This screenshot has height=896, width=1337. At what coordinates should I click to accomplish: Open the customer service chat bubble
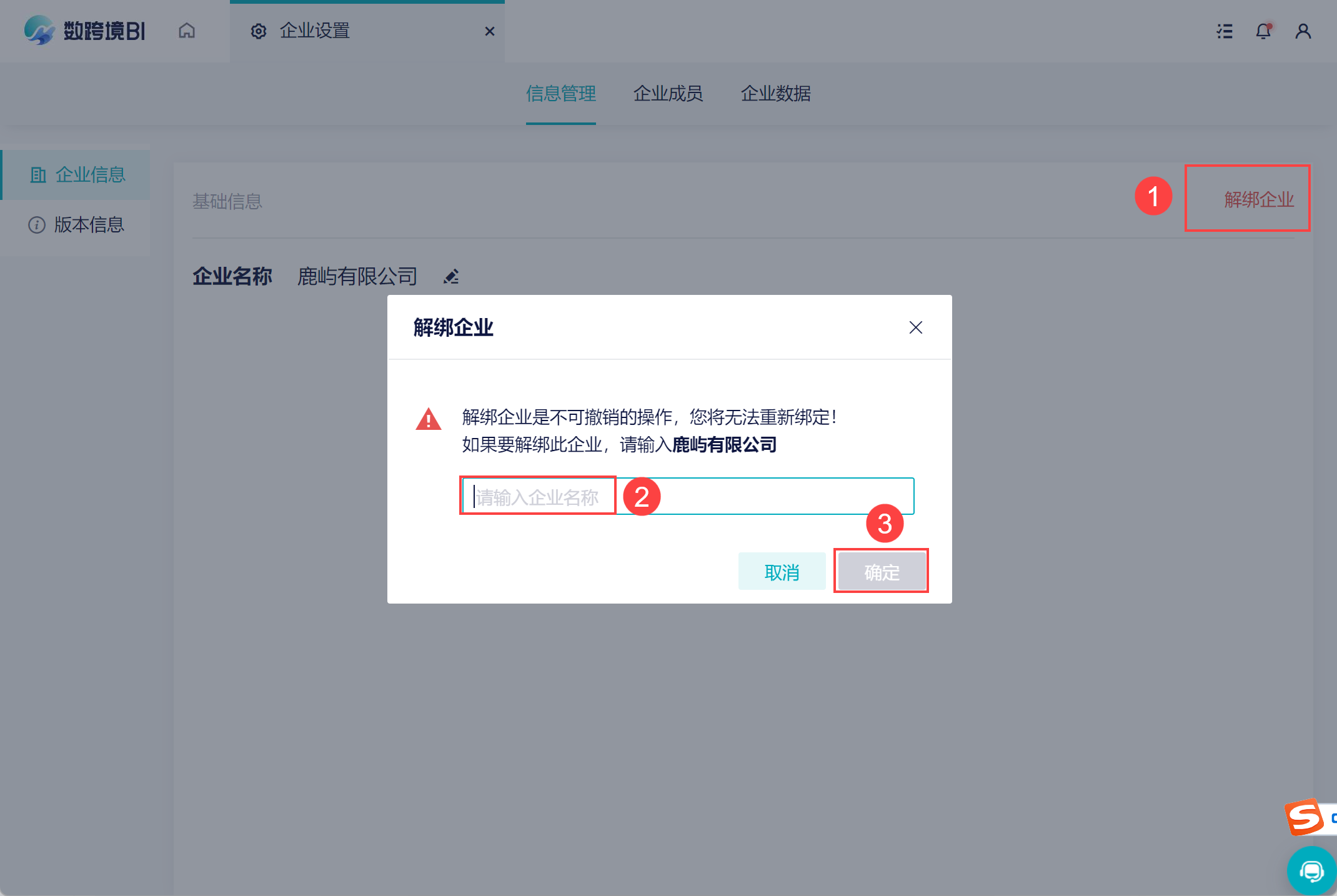pyautogui.click(x=1311, y=871)
